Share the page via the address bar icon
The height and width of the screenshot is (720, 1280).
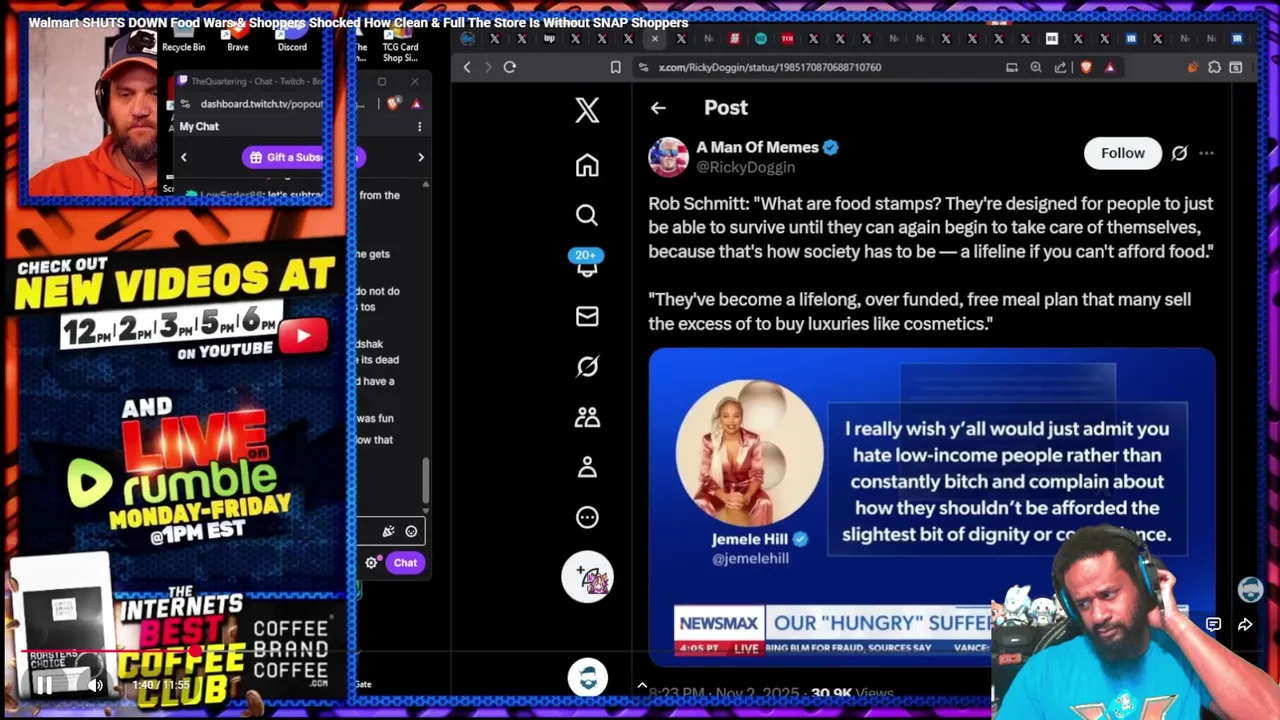tap(1060, 67)
